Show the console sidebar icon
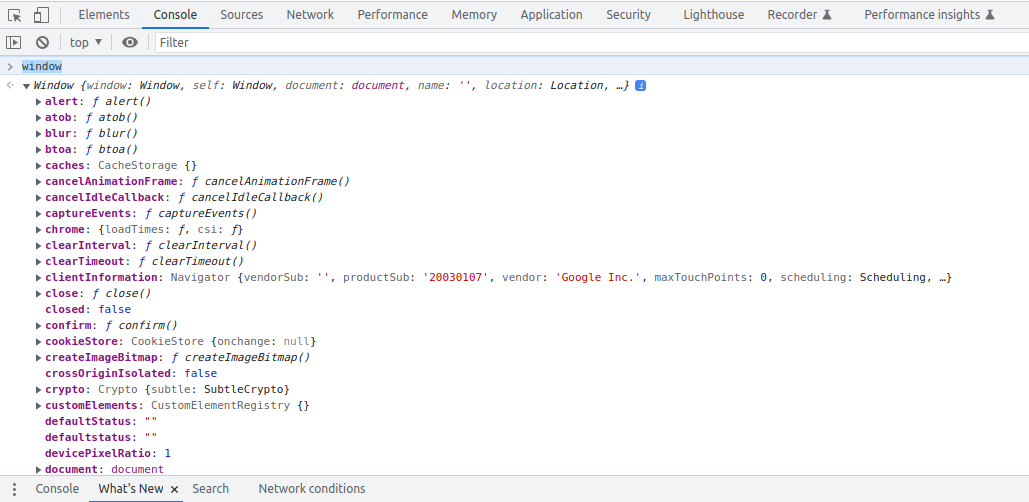 point(14,43)
